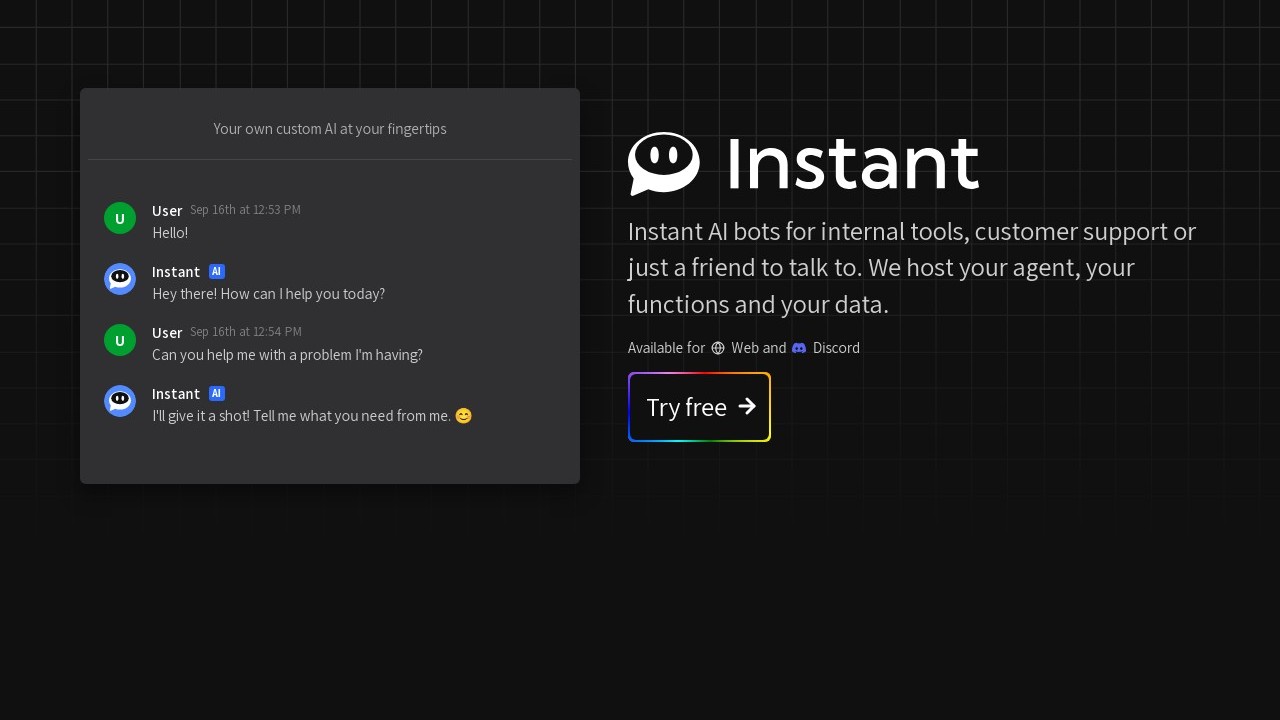This screenshot has width=1280, height=720.
Task: Click the 'Your own custom AI' chat header
Action: (330, 129)
